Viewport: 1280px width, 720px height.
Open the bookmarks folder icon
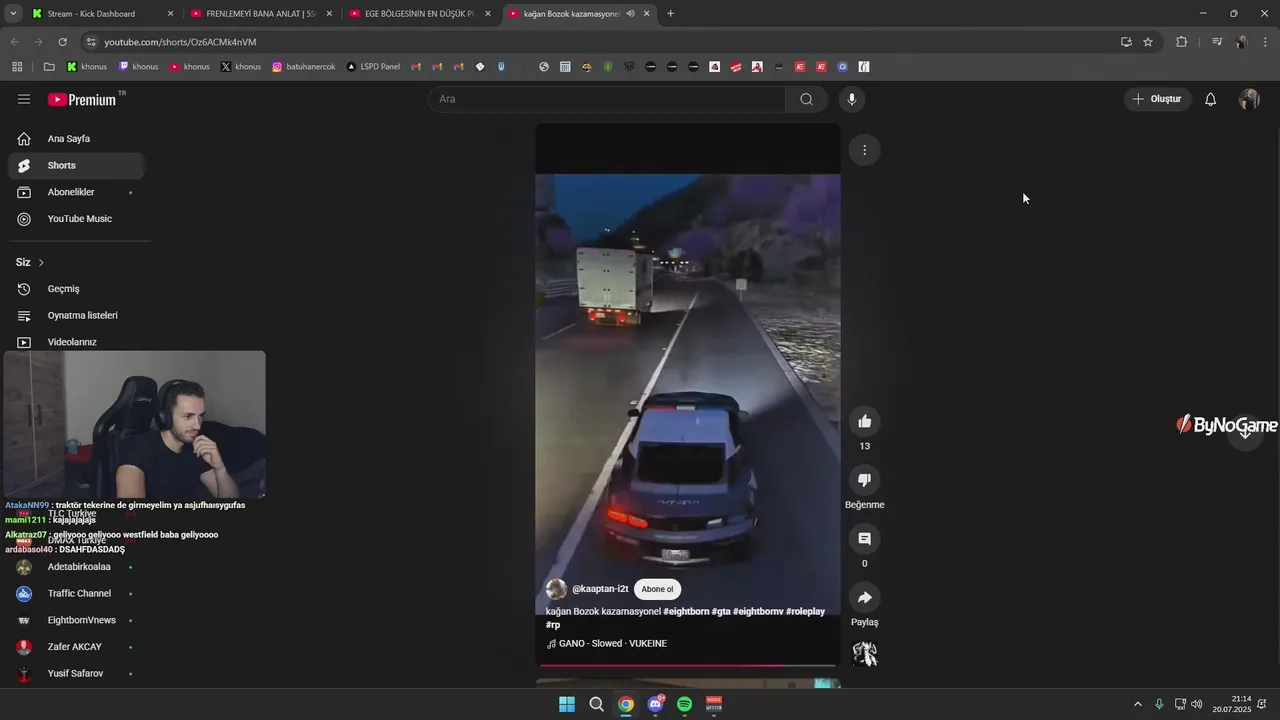point(49,67)
